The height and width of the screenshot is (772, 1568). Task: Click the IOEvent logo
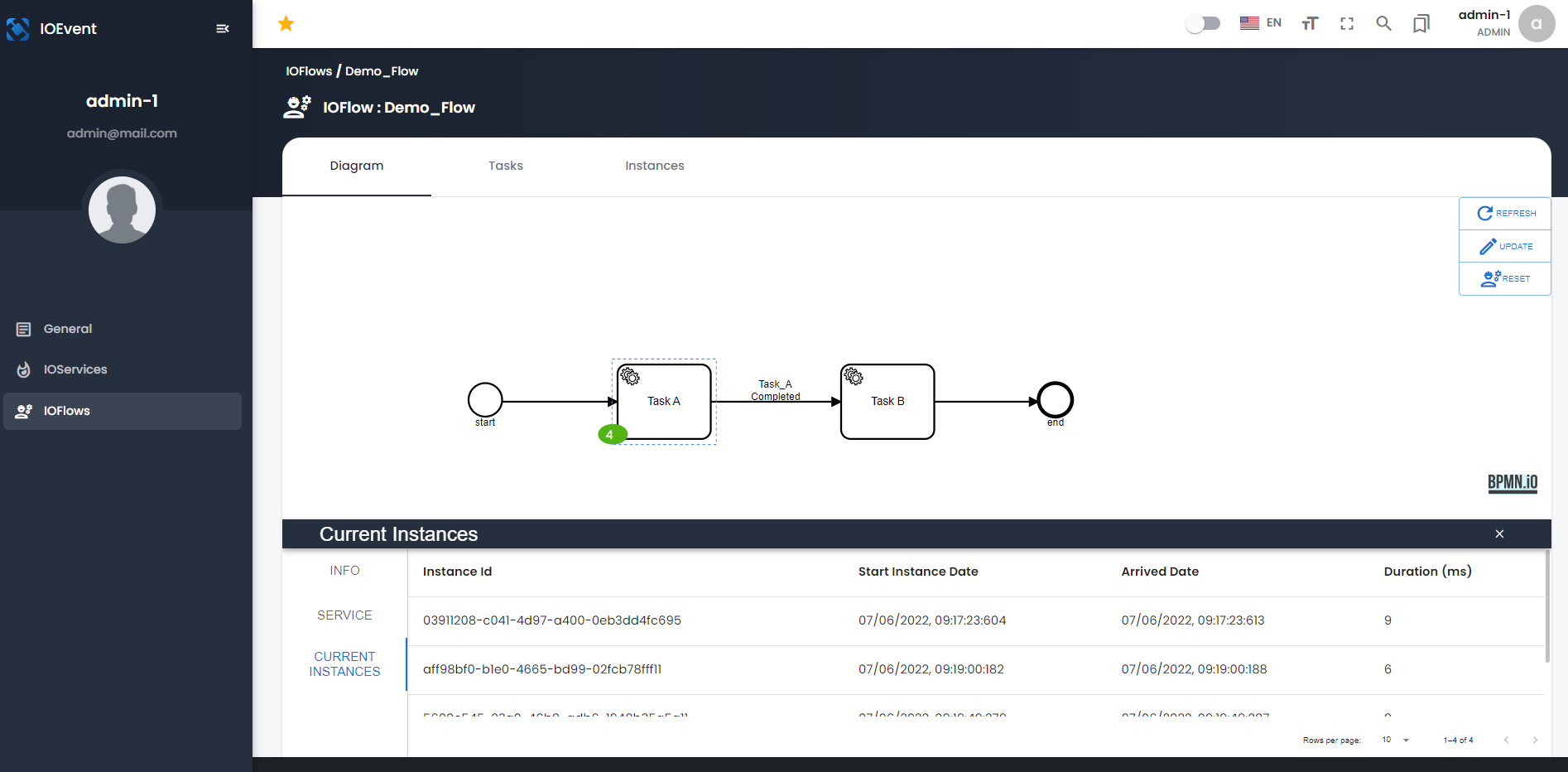coord(17,28)
